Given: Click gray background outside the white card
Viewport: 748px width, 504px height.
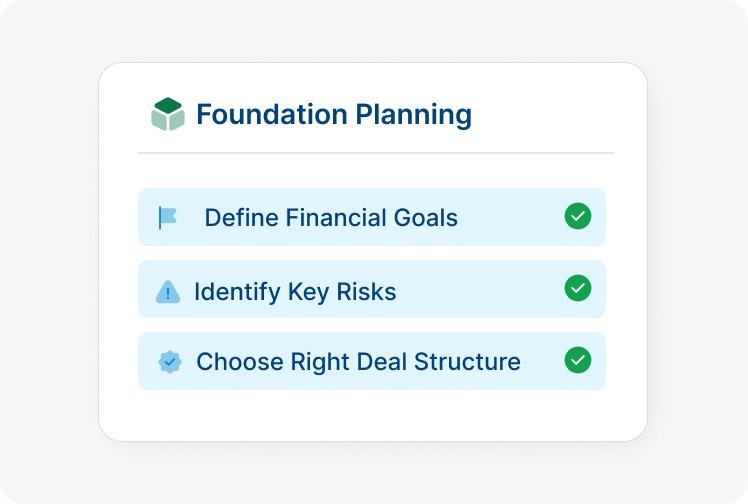Looking at the screenshot, I should pyautogui.click(x=50, y=250).
